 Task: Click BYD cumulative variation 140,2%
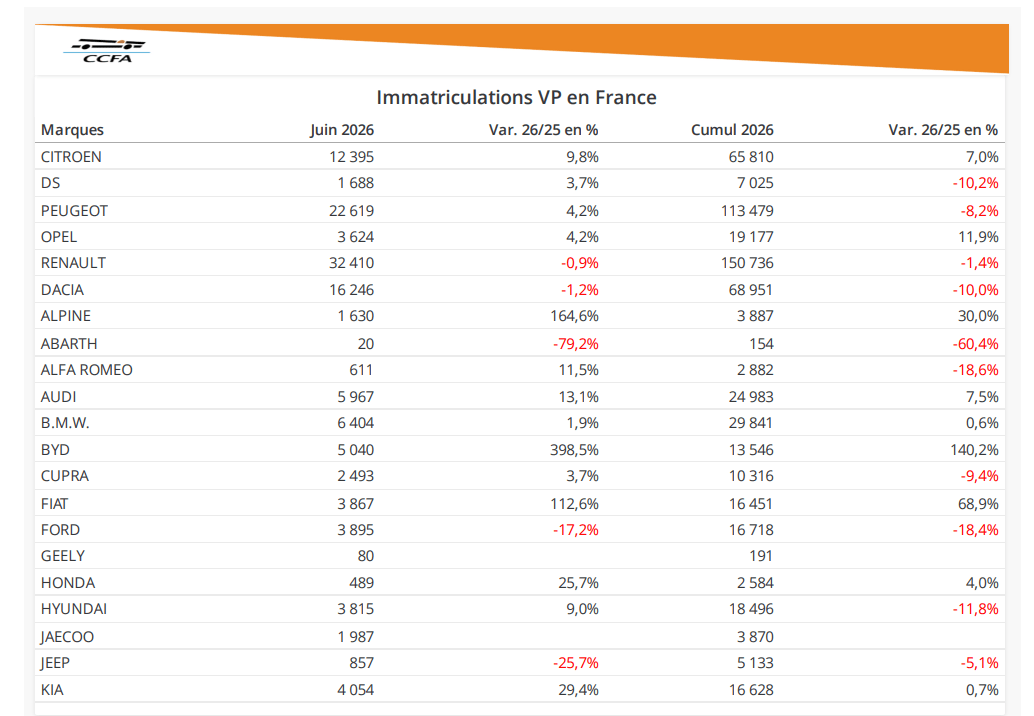(x=974, y=450)
